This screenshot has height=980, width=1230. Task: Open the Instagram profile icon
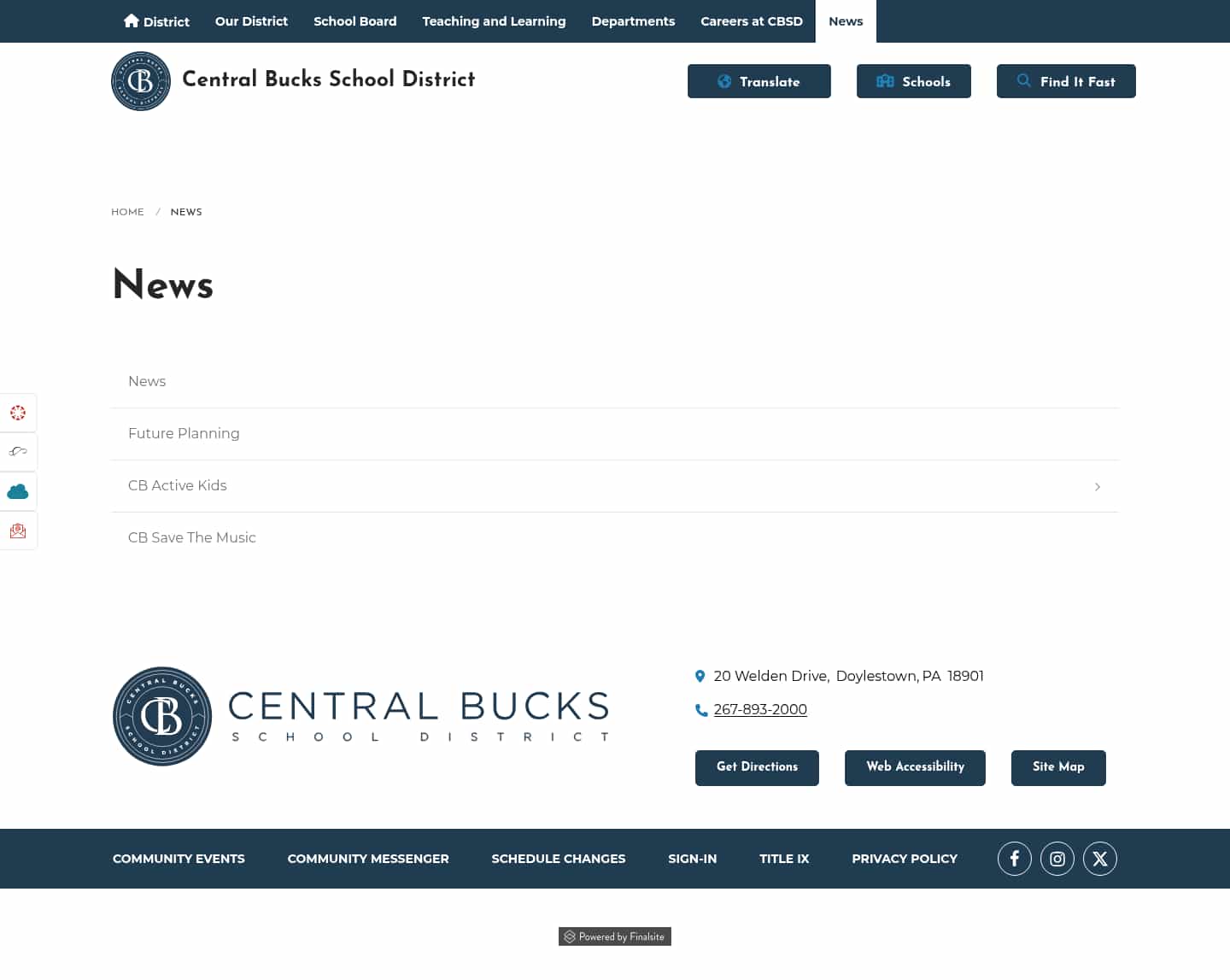(1057, 858)
